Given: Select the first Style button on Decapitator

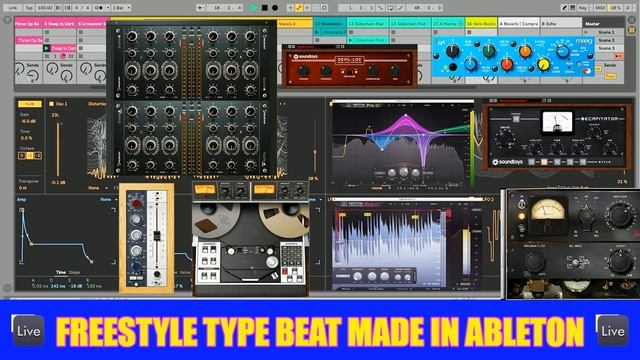Looking at the screenshot, I should (x=531, y=162).
